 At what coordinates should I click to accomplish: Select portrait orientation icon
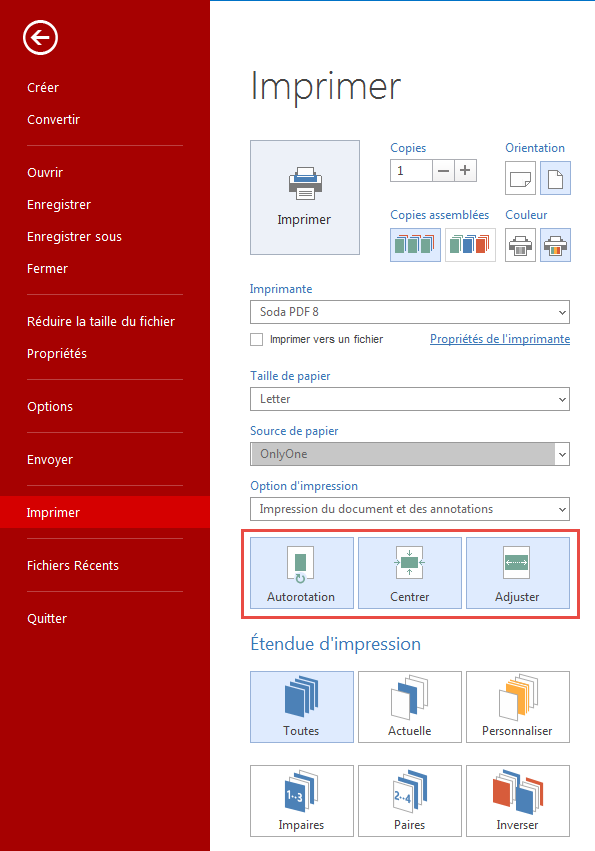coord(555,178)
